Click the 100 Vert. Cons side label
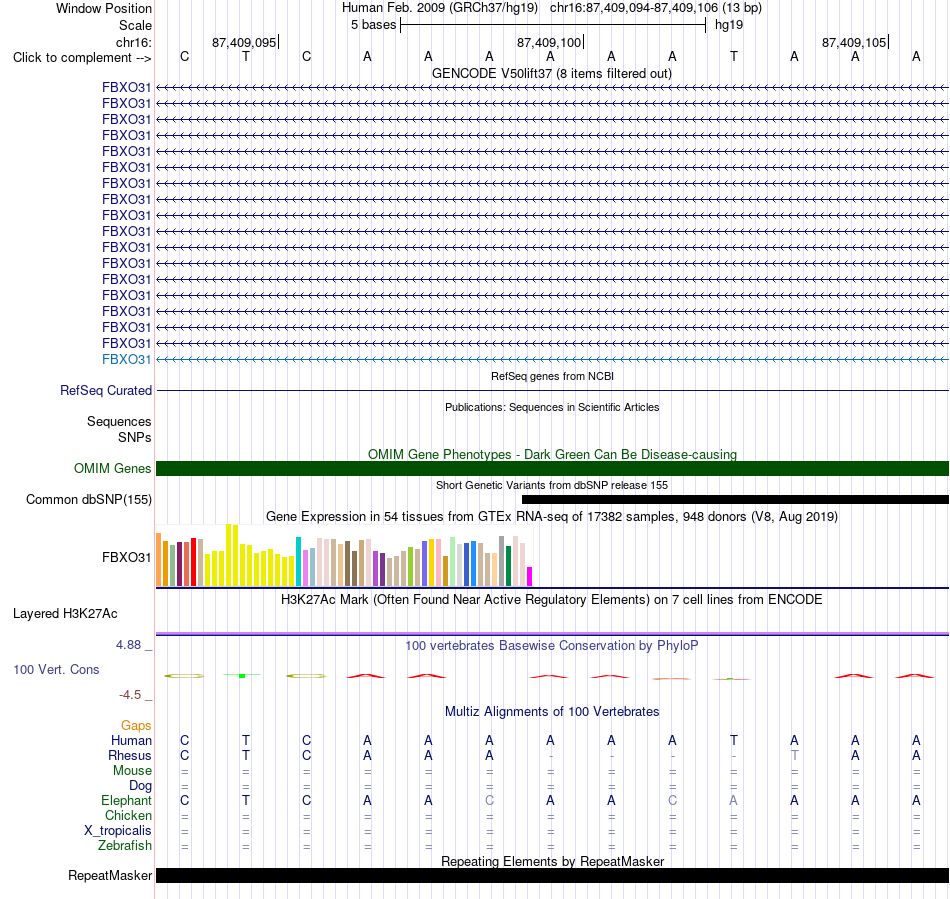 click(56, 669)
